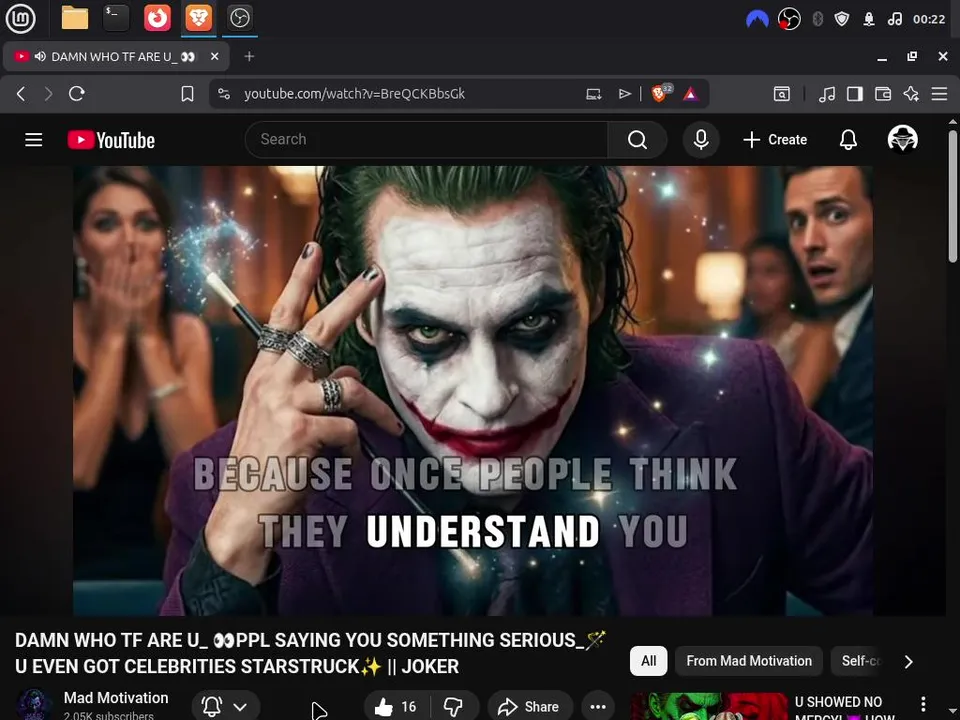Open the Linux Mint start menu
Screen dimensions: 960x720
pyautogui.click(x=21, y=18)
